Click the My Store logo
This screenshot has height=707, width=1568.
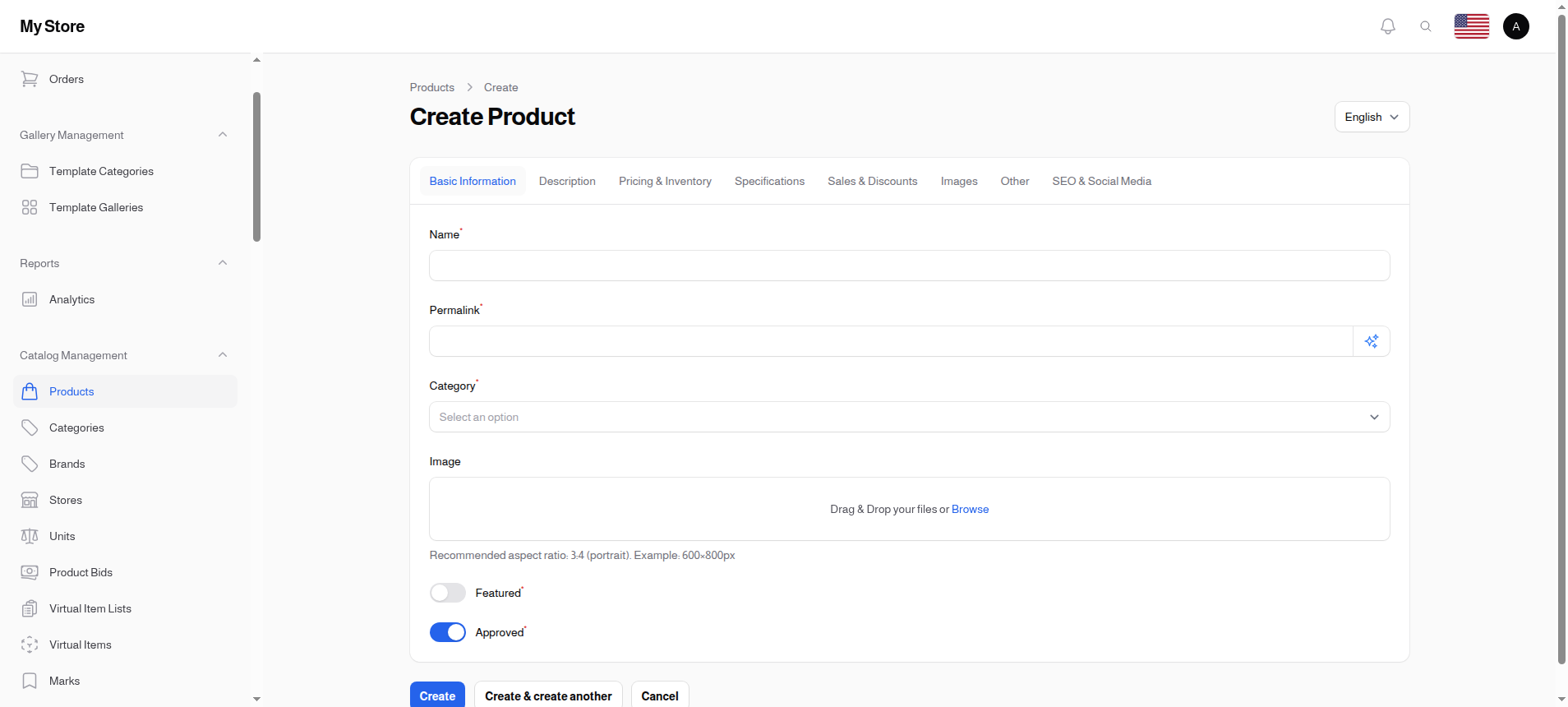(53, 26)
